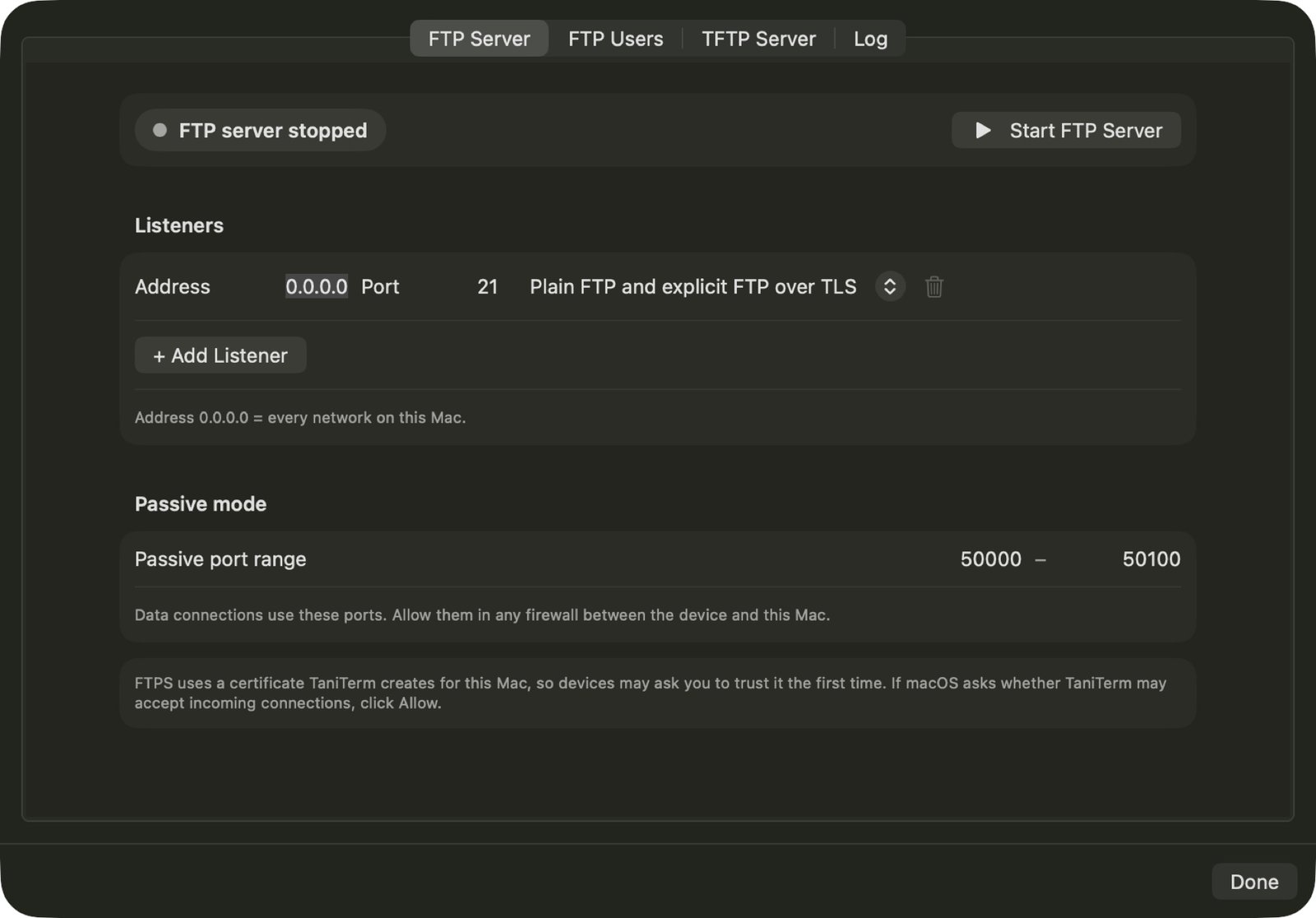Select the FTP Server tab

[x=480, y=39]
